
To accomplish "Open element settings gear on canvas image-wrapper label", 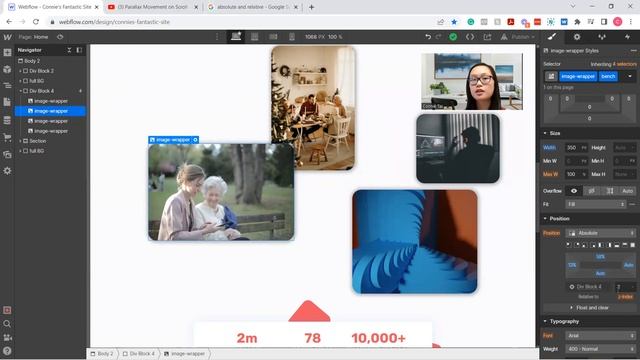I will coord(196,140).
